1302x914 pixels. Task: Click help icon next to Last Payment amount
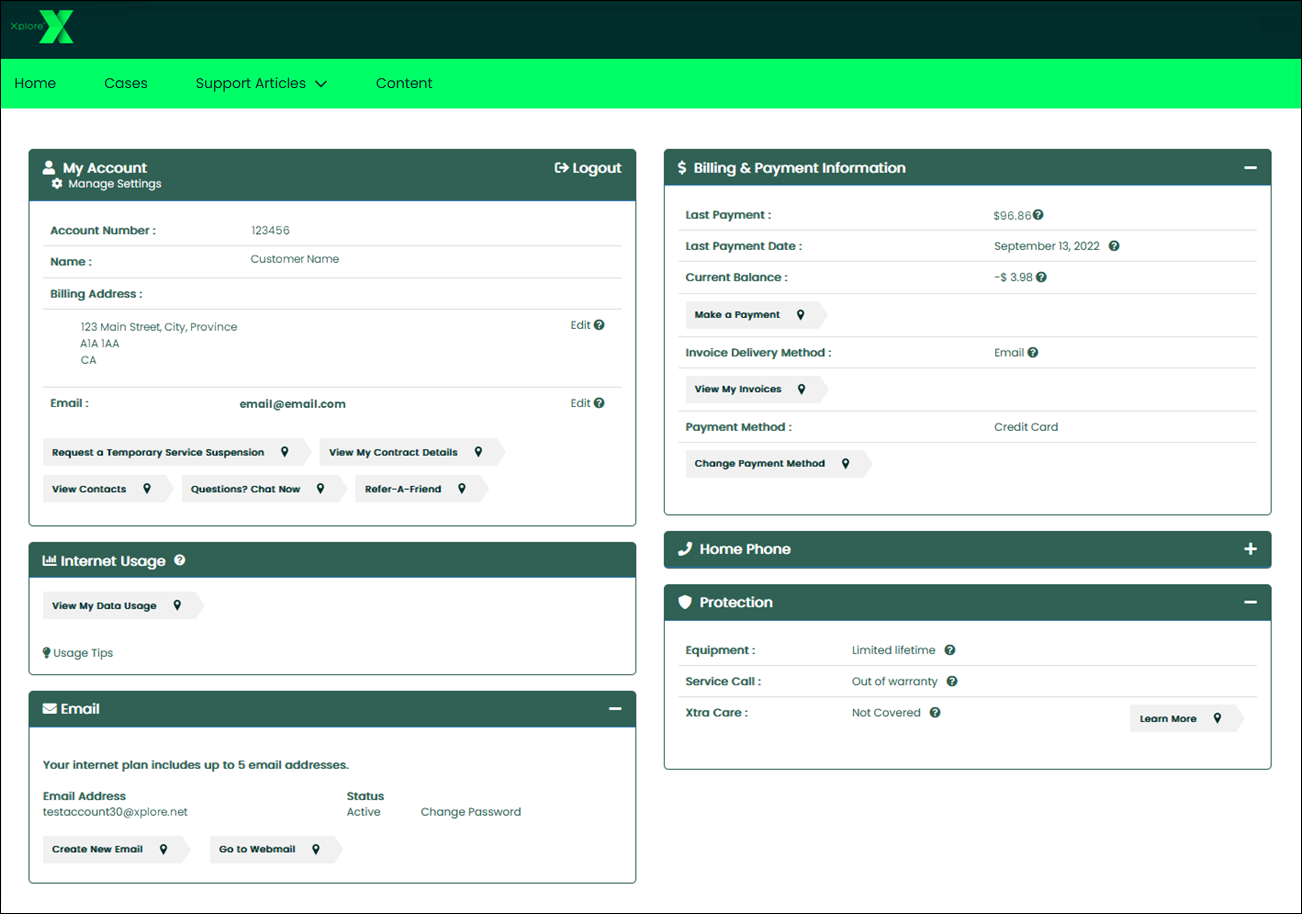pyautogui.click(x=1038, y=215)
